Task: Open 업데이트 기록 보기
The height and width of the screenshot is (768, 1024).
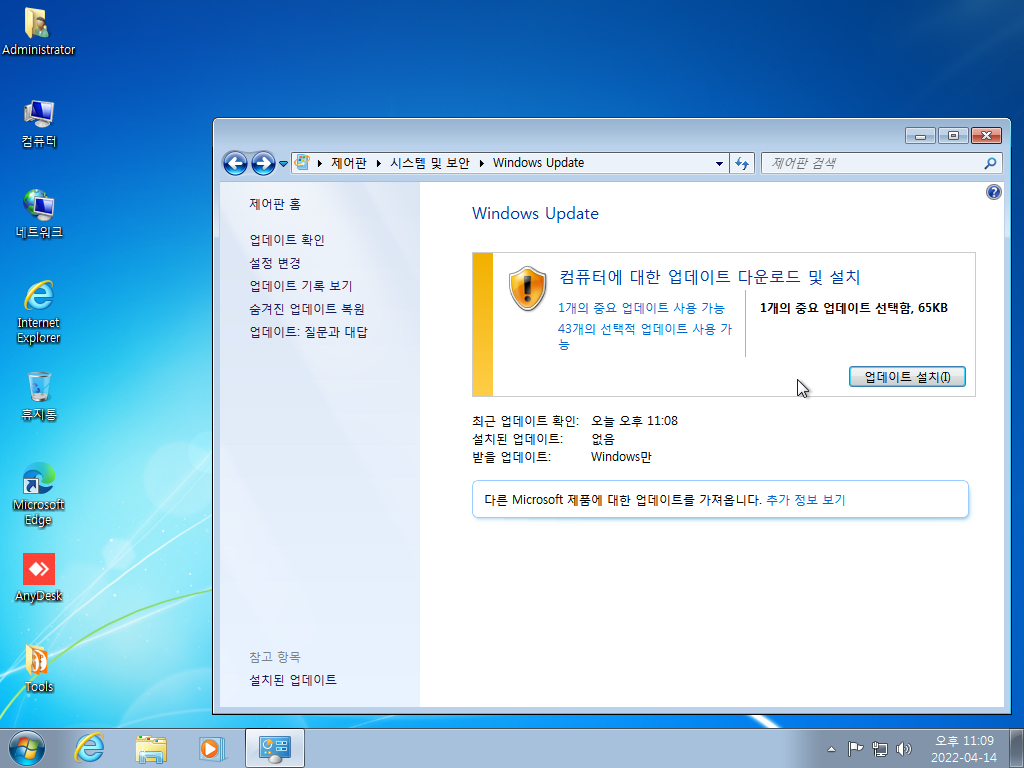Action: click(300, 286)
